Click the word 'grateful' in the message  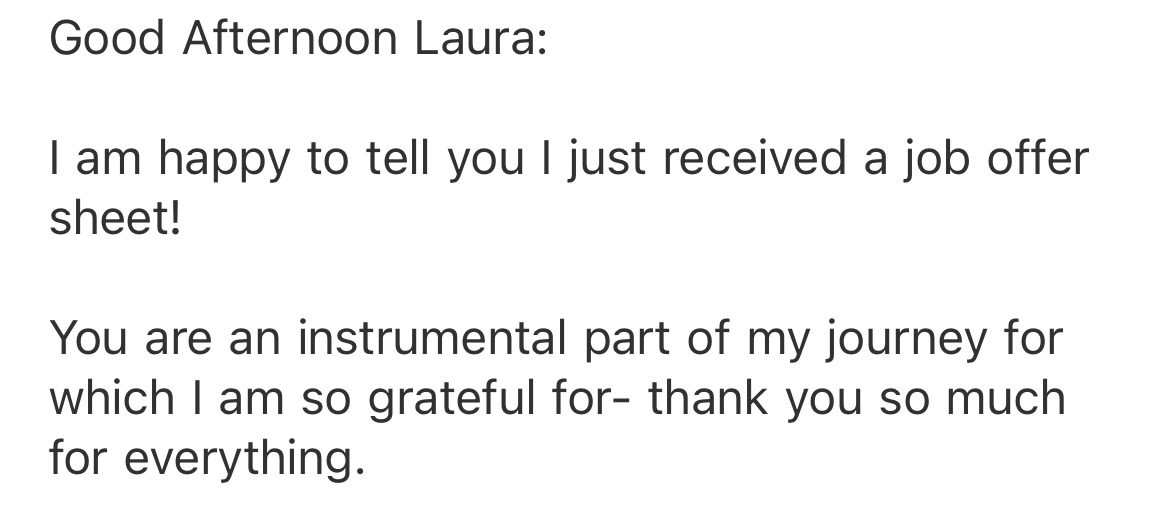coord(451,400)
